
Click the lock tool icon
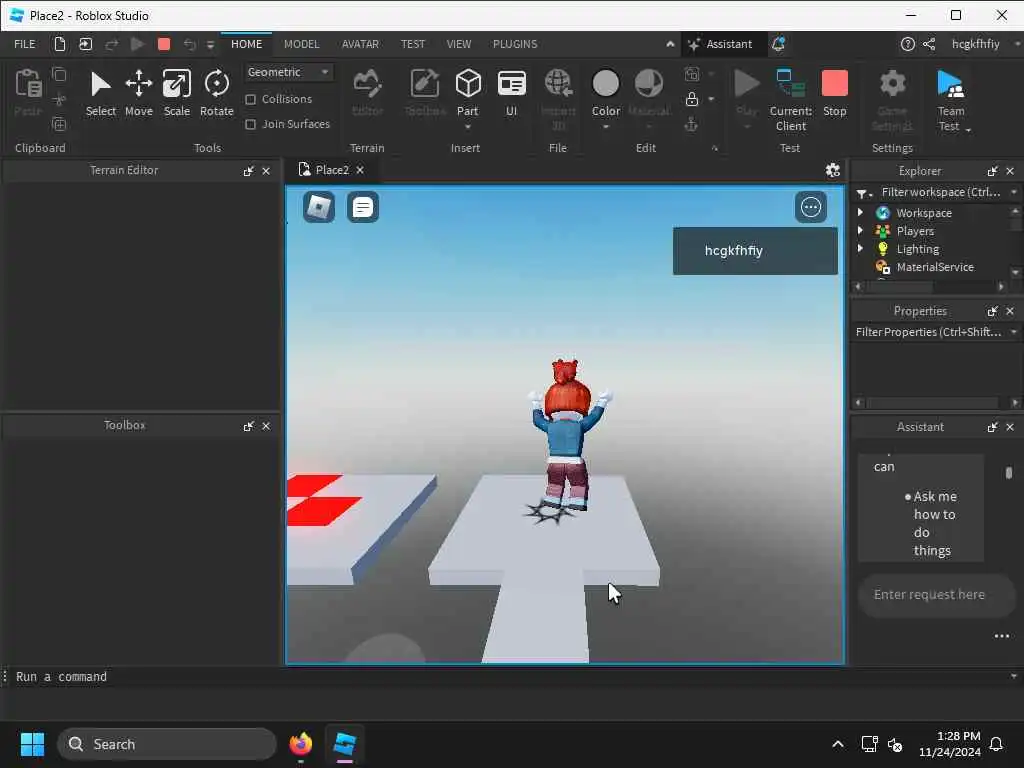click(x=692, y=99)
